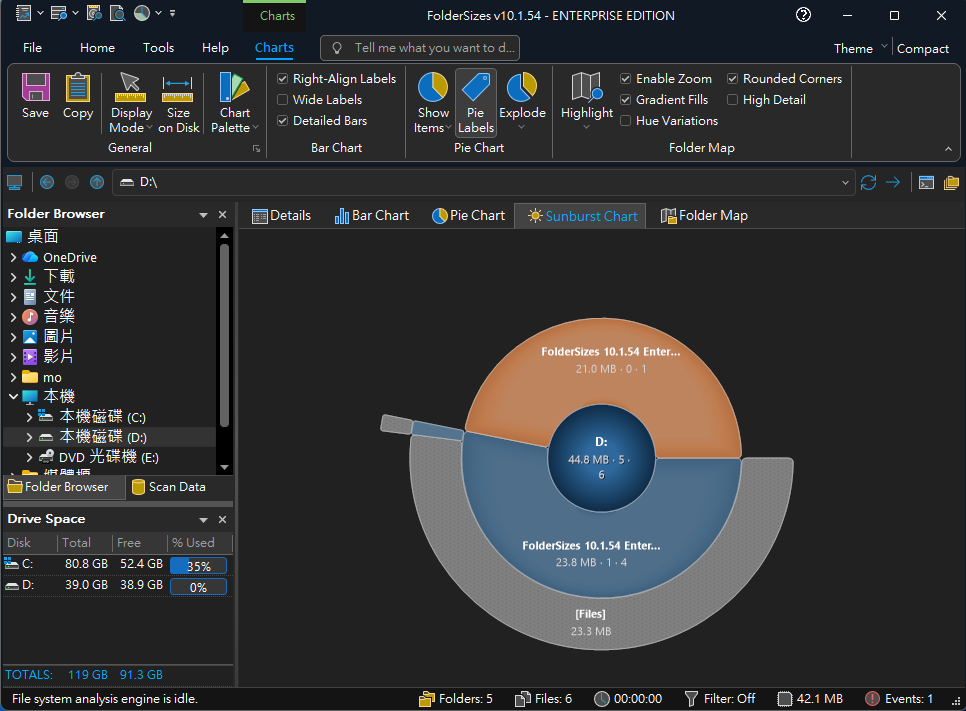Go back with the navigation arrow
The image size is (966, 711).
point(47,182)
